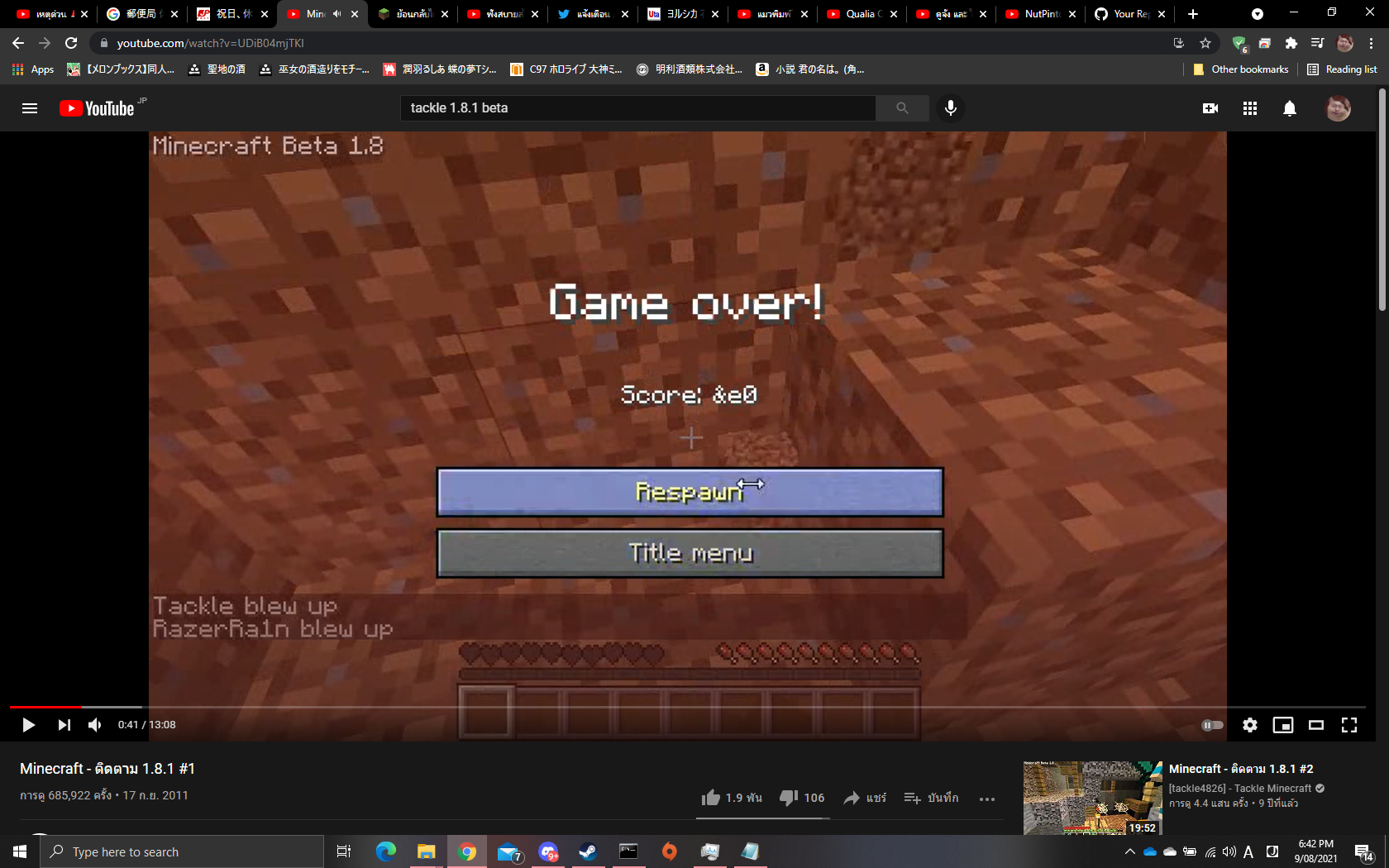Screen dimensions: 1389x868
Task: Switch to the Qualia tab
Action: pos(862,14)
